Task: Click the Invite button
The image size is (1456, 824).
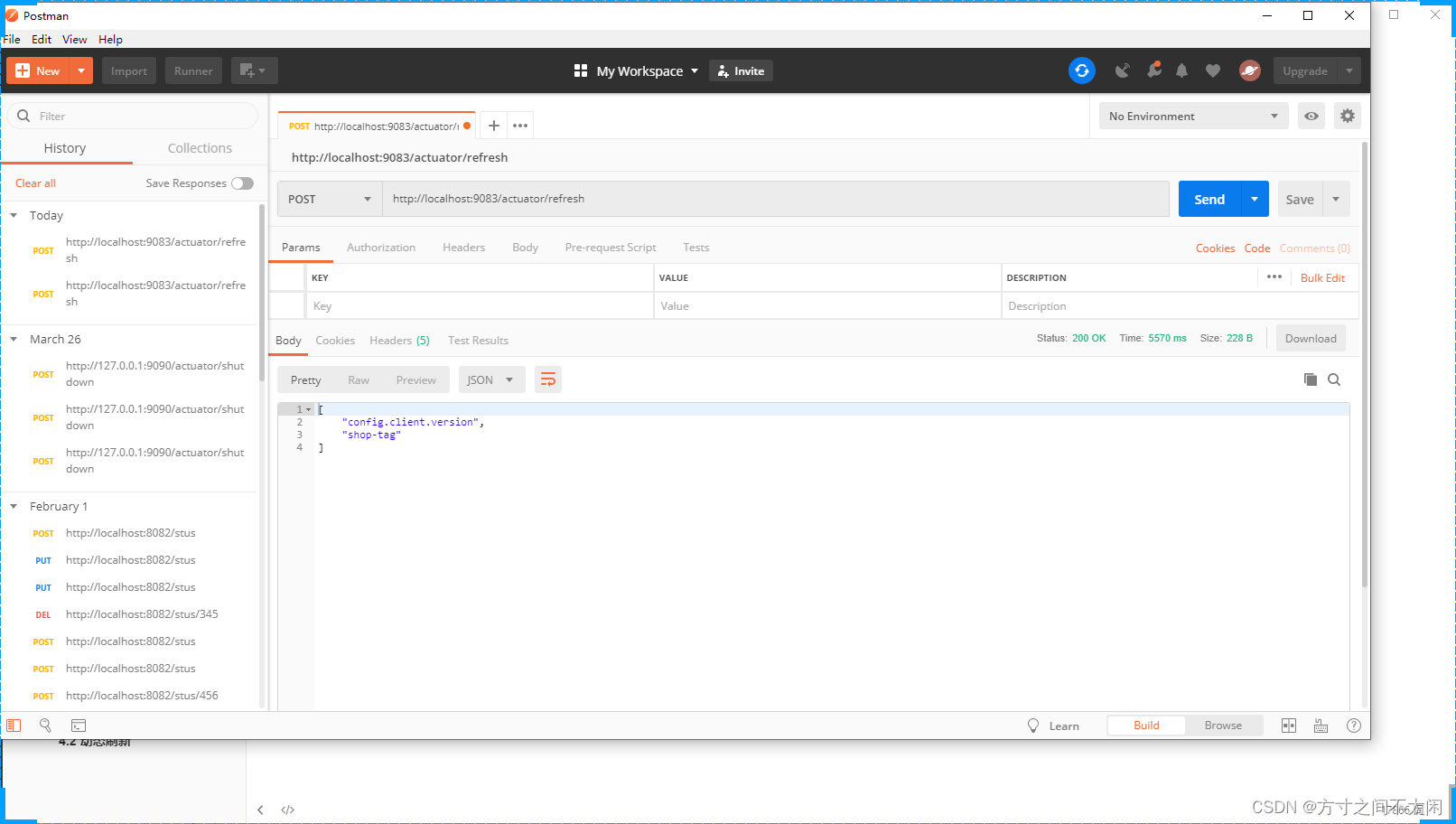Action: (741, 70)
